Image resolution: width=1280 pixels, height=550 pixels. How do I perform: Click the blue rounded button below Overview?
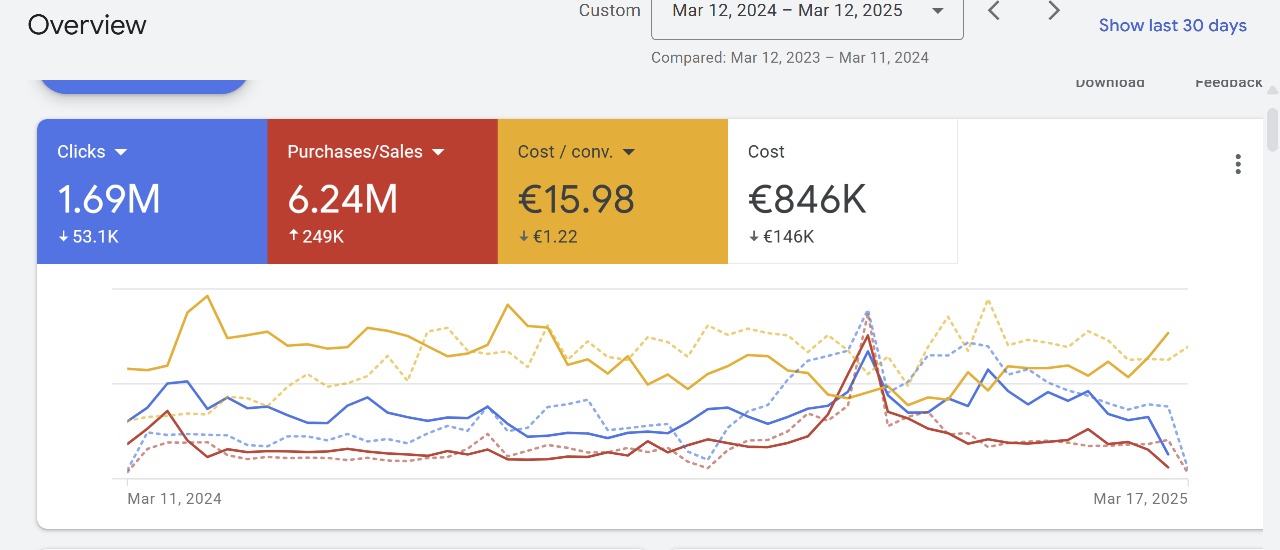click(x=143, y=85)
